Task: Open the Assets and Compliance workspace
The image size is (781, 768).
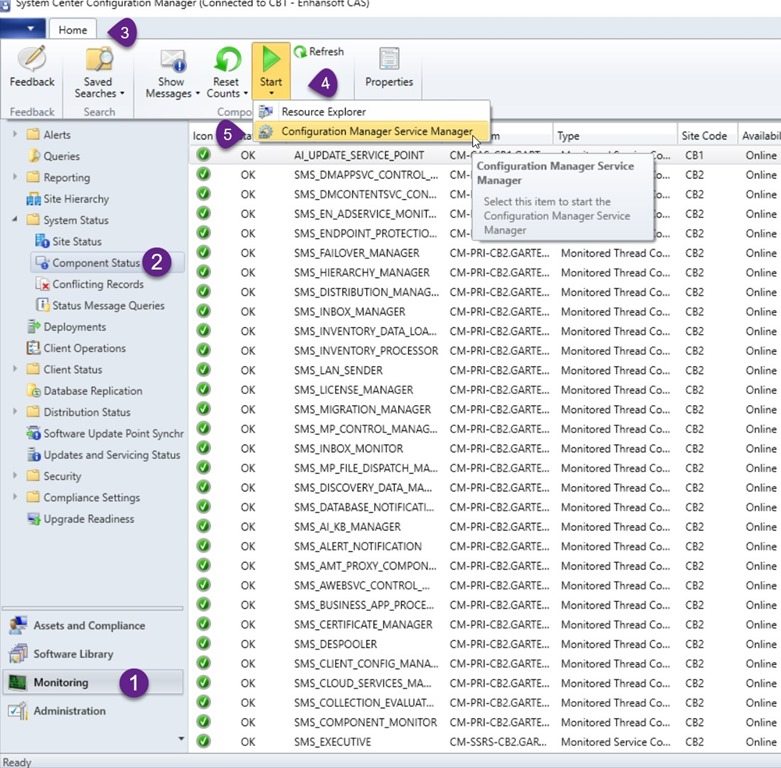Action: point(89,625)
